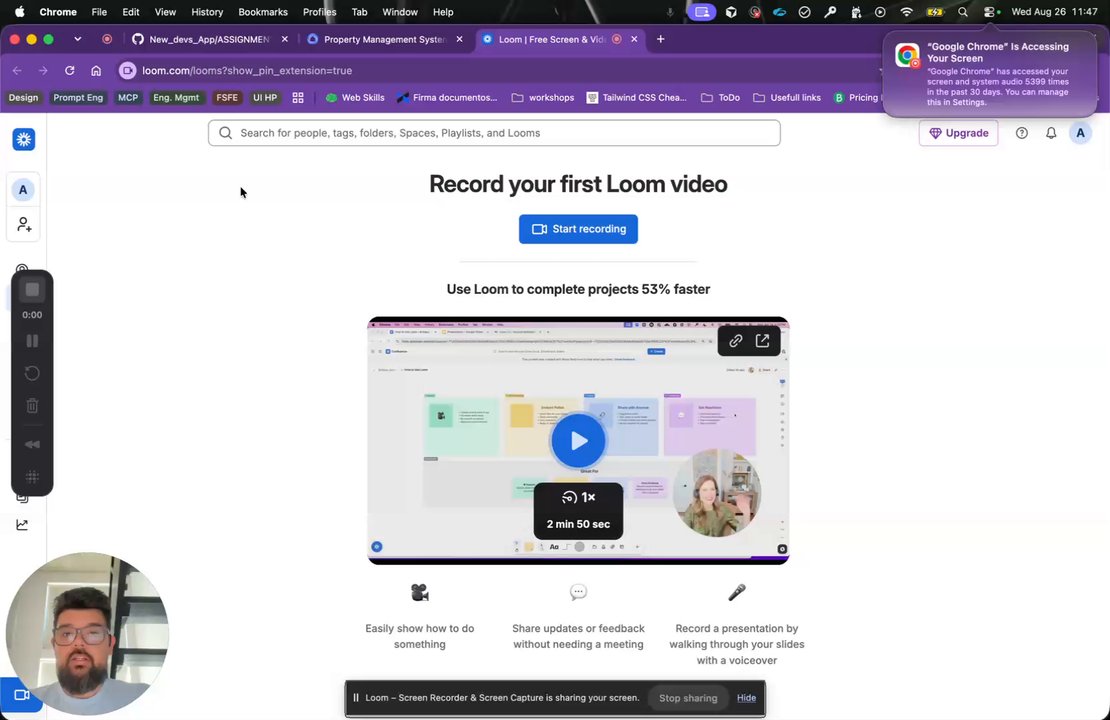Open the Wi-Fi status menu

906,12
